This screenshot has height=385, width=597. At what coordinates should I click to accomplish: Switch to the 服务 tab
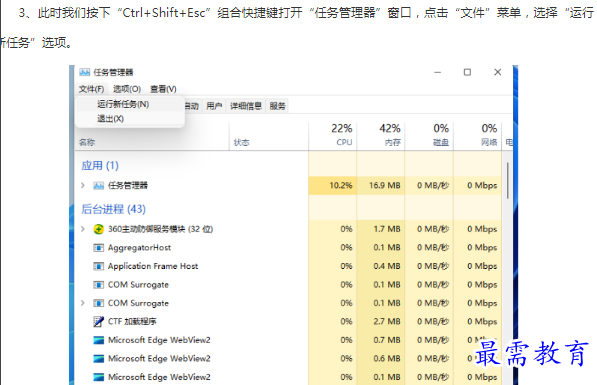click(x=277, y=106)
